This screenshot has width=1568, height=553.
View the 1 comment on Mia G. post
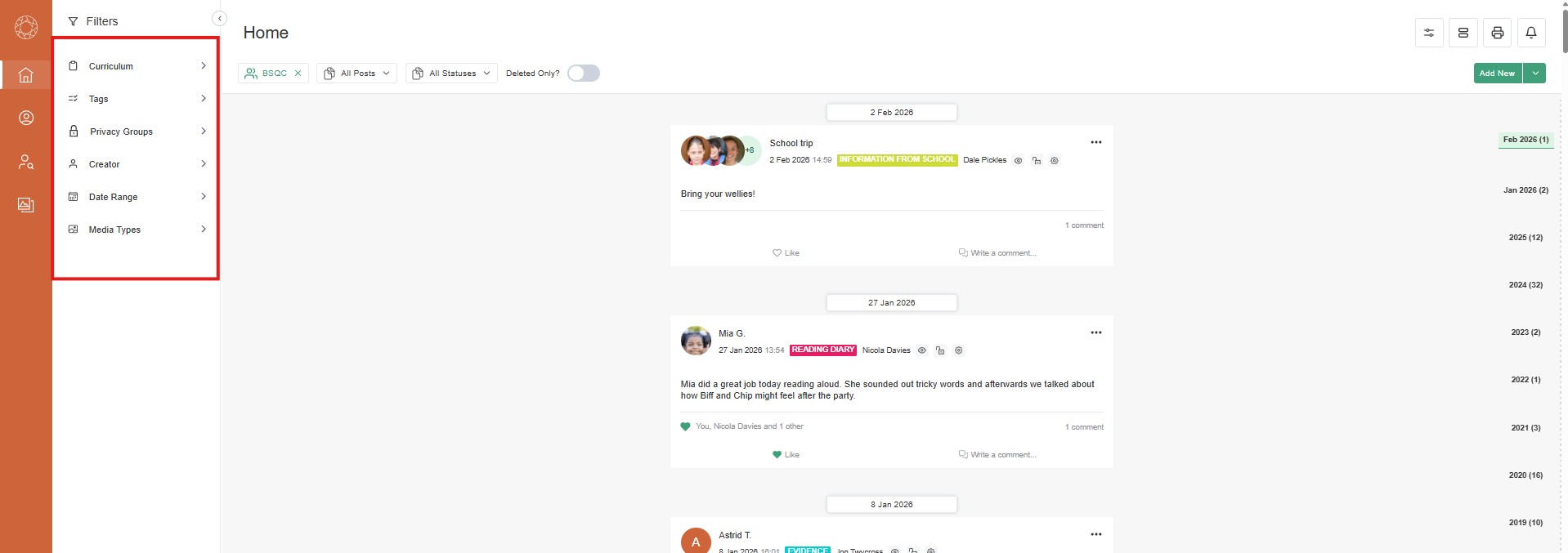coord(1084,427)
